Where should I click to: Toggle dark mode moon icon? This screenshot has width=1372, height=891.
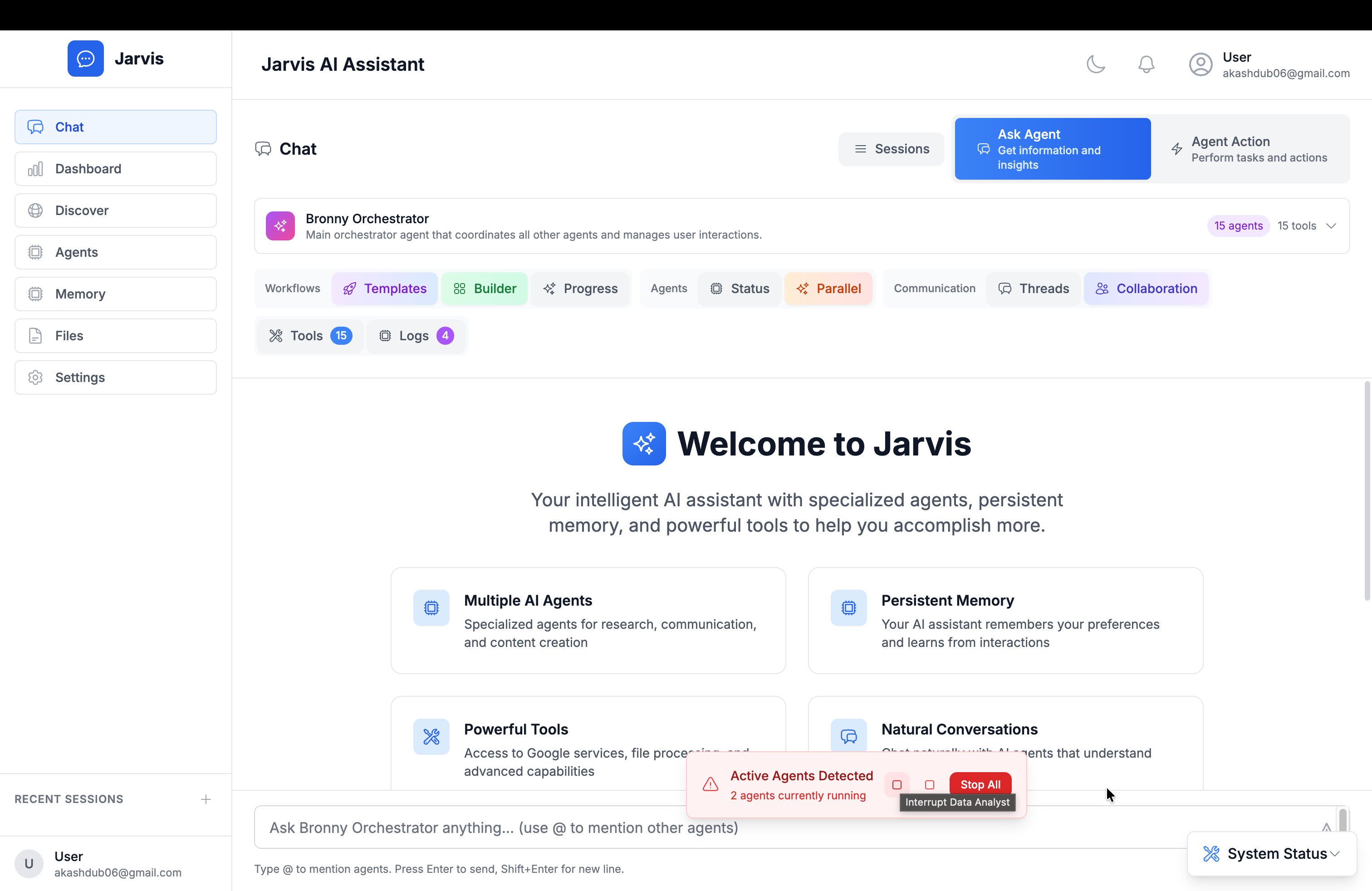[1095, 64]
